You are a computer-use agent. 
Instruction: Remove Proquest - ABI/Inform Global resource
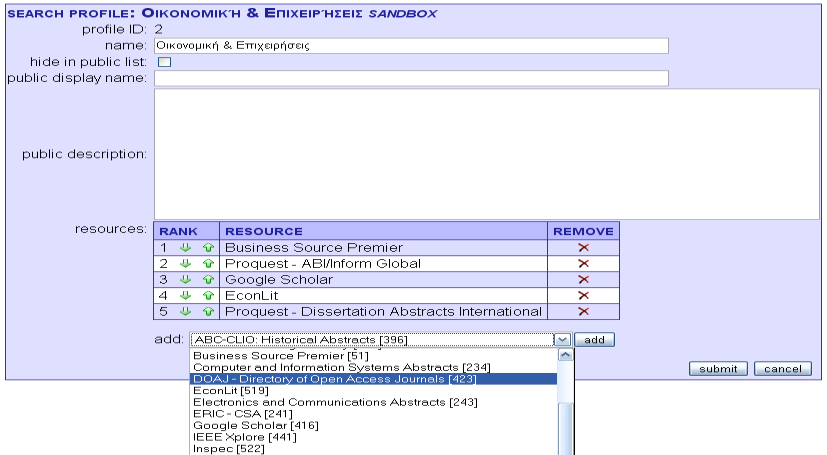[583, 263]
